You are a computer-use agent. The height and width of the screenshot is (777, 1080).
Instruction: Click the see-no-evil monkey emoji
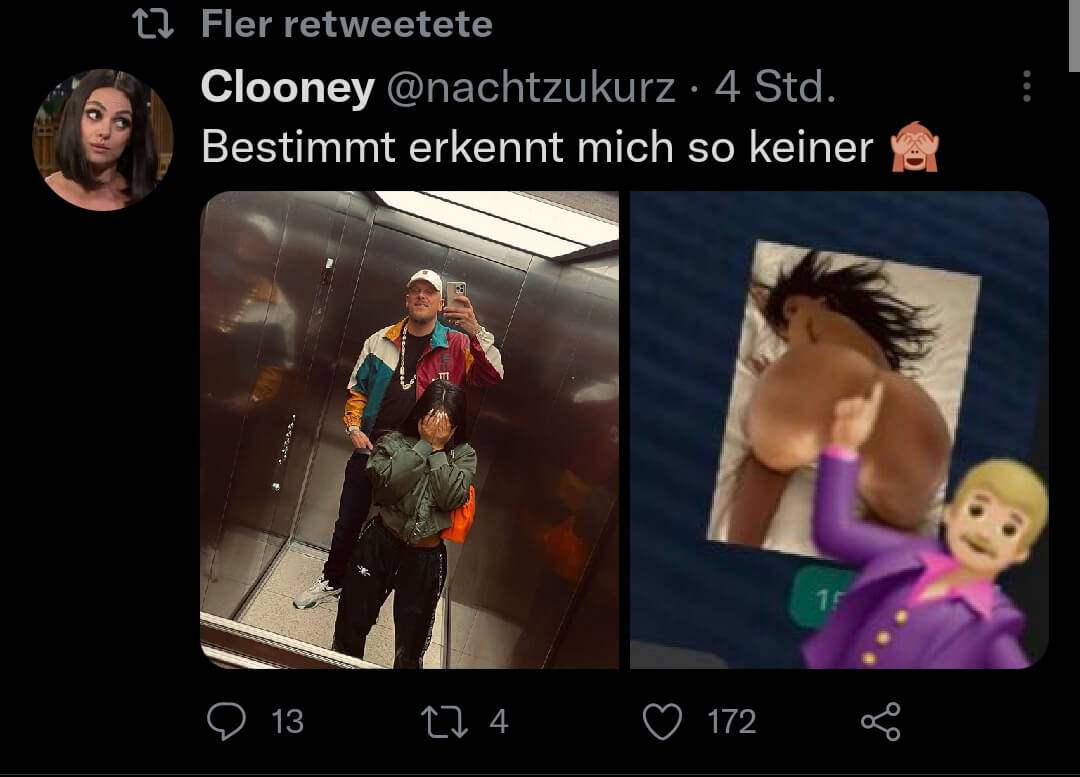point(914,147)
